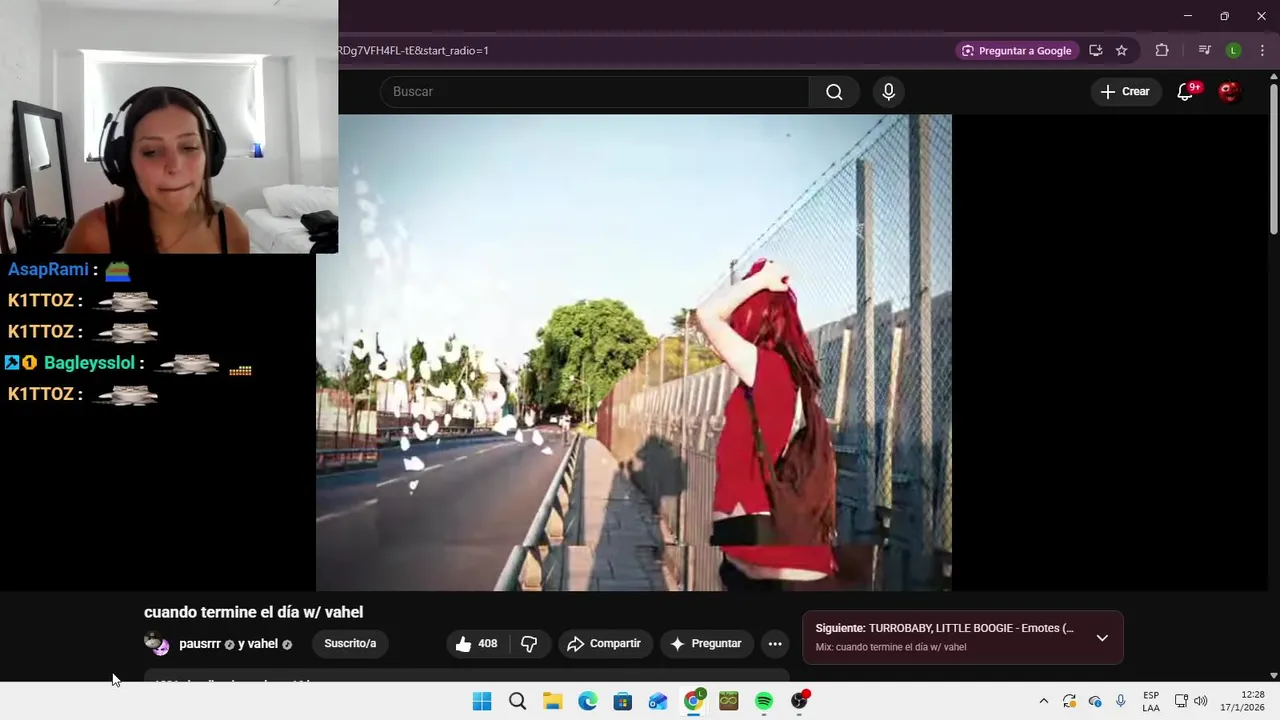1280x720 pixels.
Task: Show hidden system tray icons
Action: (1044, 701)
